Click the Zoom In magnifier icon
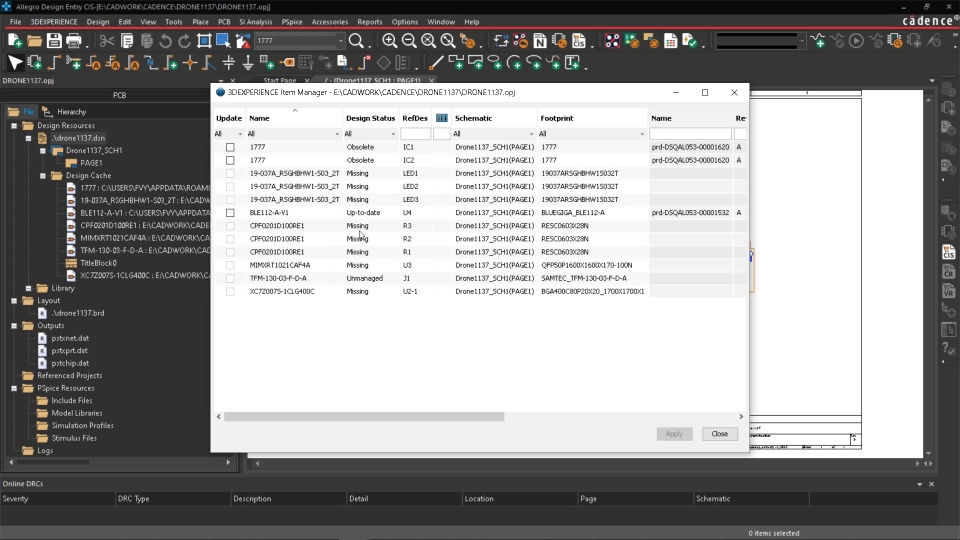 pyautogui.click(x=389, y=41)
